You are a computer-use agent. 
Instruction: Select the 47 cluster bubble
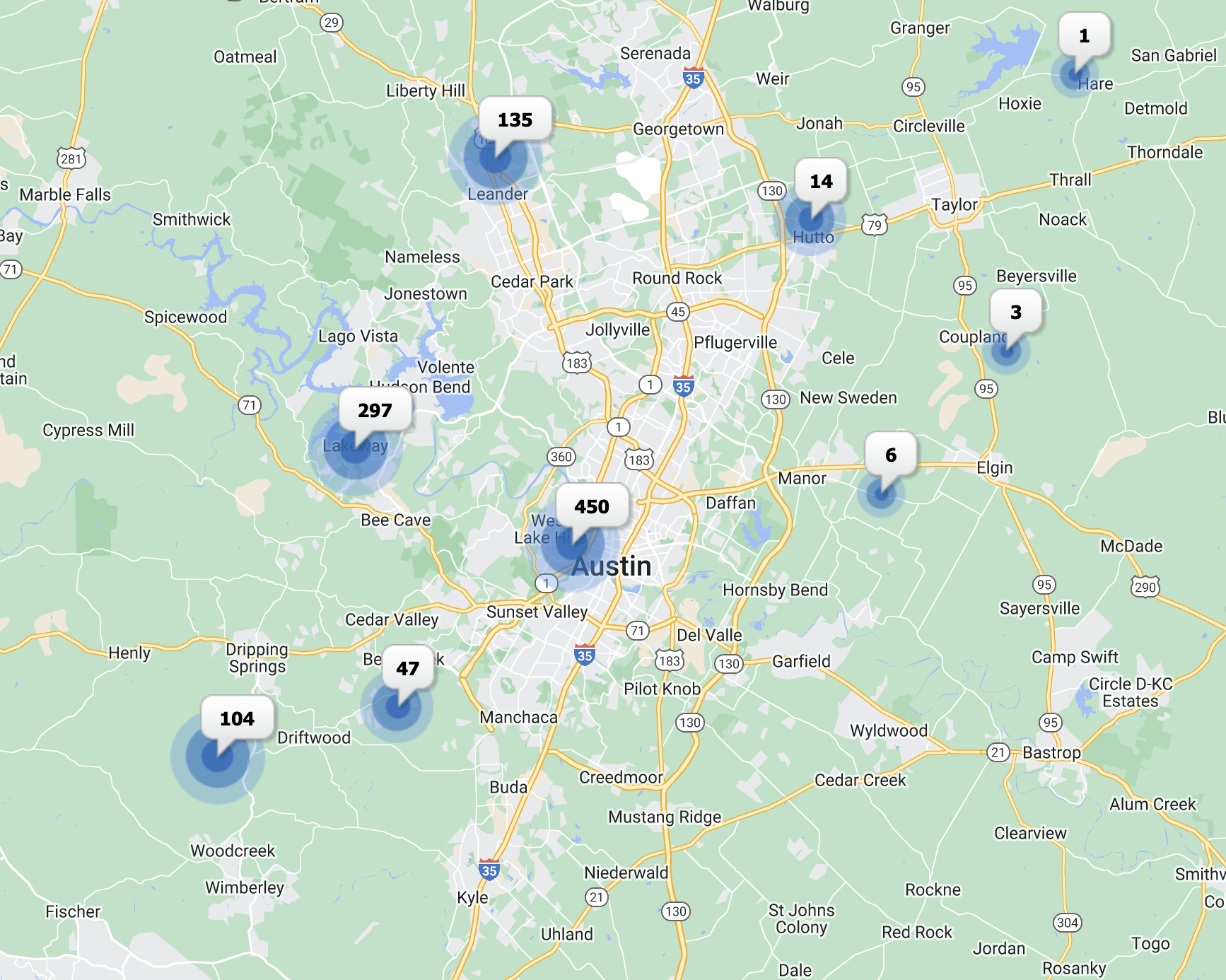pos(407,669)
